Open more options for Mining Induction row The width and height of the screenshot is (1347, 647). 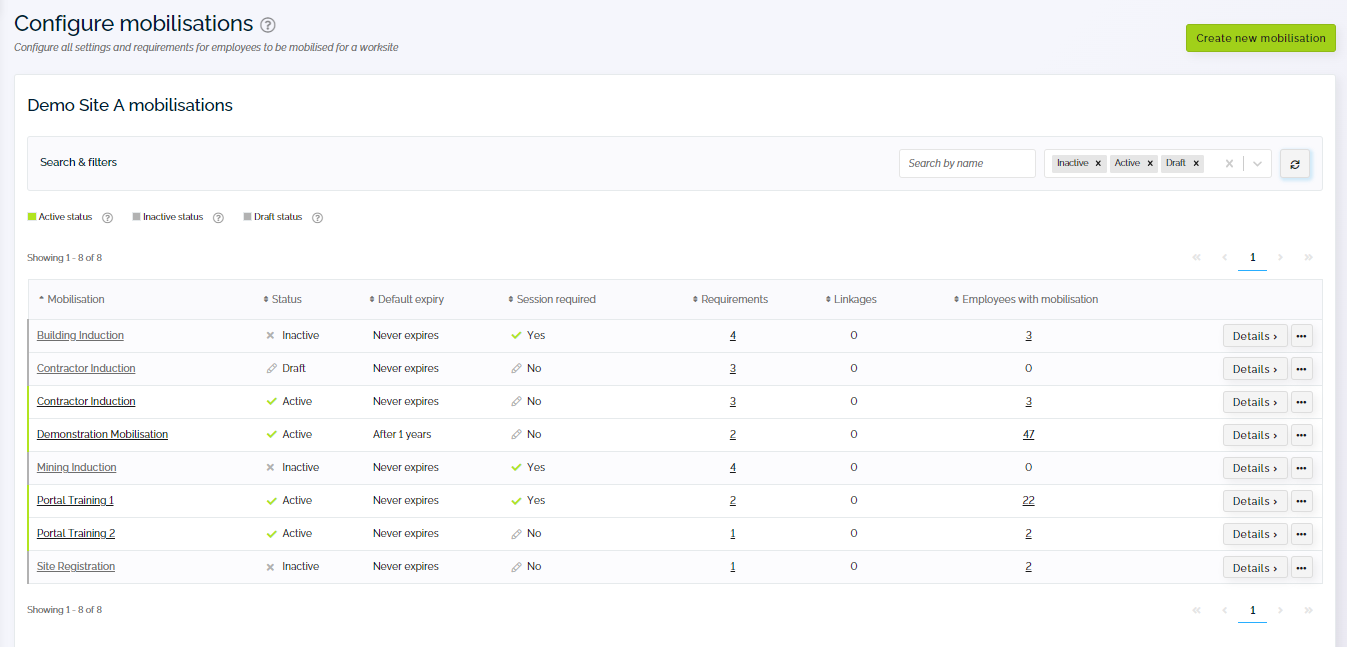[x=1301, y=468]
